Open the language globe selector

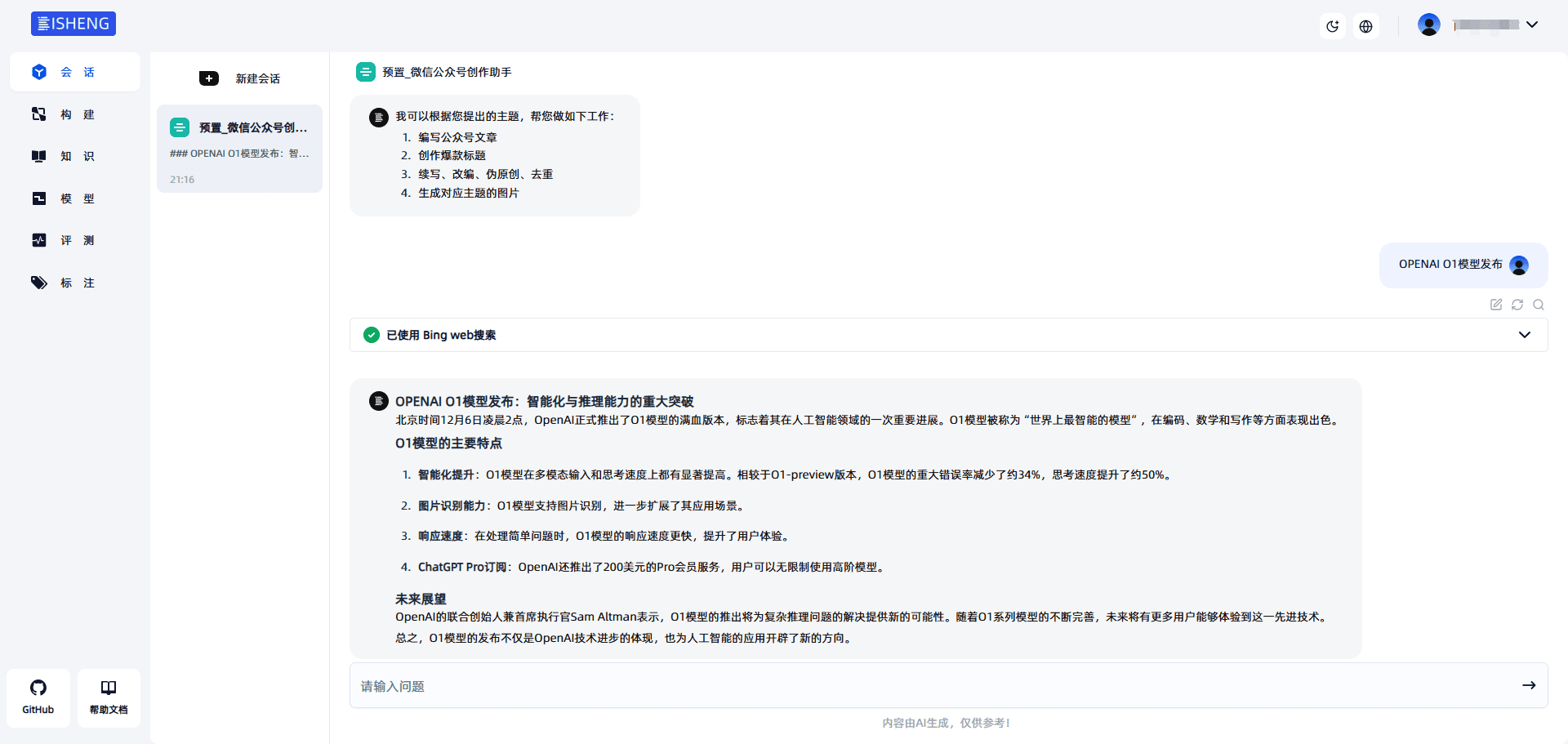(x=1365, y=26)
